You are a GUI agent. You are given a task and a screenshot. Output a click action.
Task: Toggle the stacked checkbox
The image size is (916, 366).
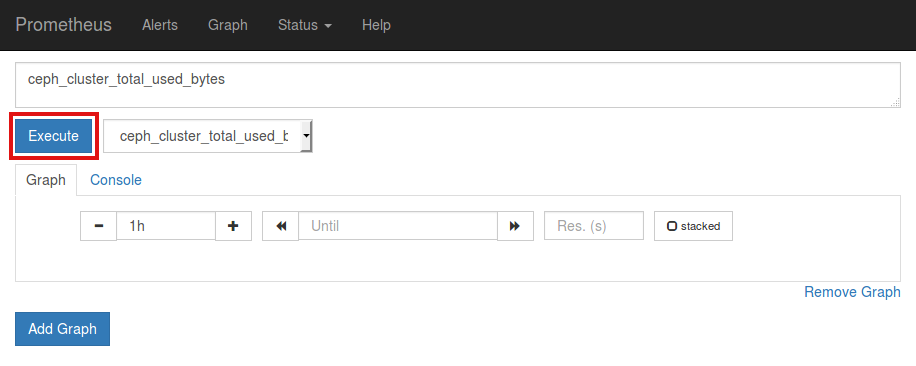(672, 226)
